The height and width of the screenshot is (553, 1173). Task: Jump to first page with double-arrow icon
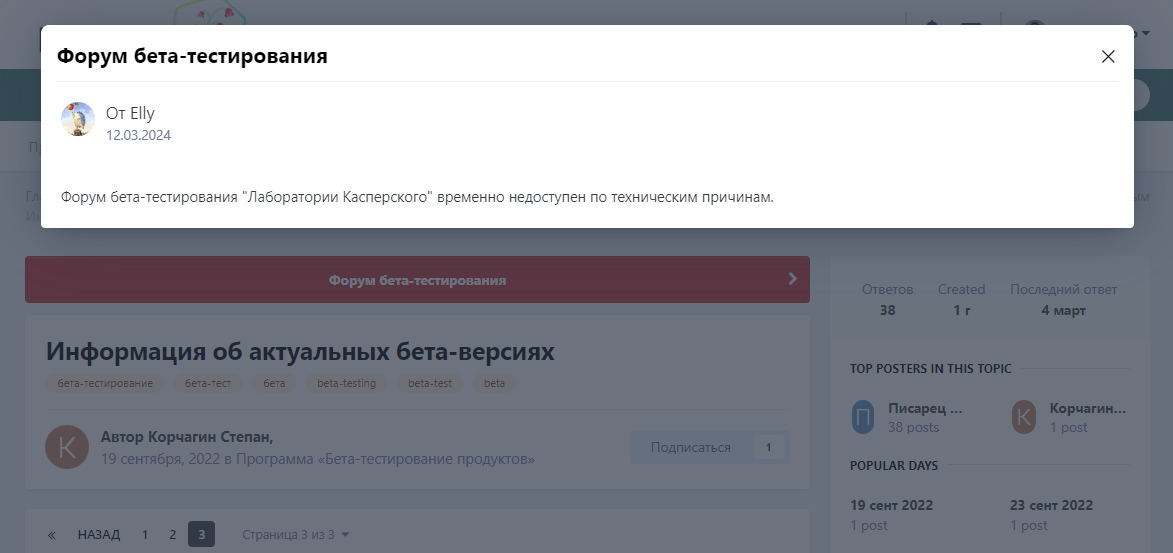pyautogui.click(x=52, y=535)
